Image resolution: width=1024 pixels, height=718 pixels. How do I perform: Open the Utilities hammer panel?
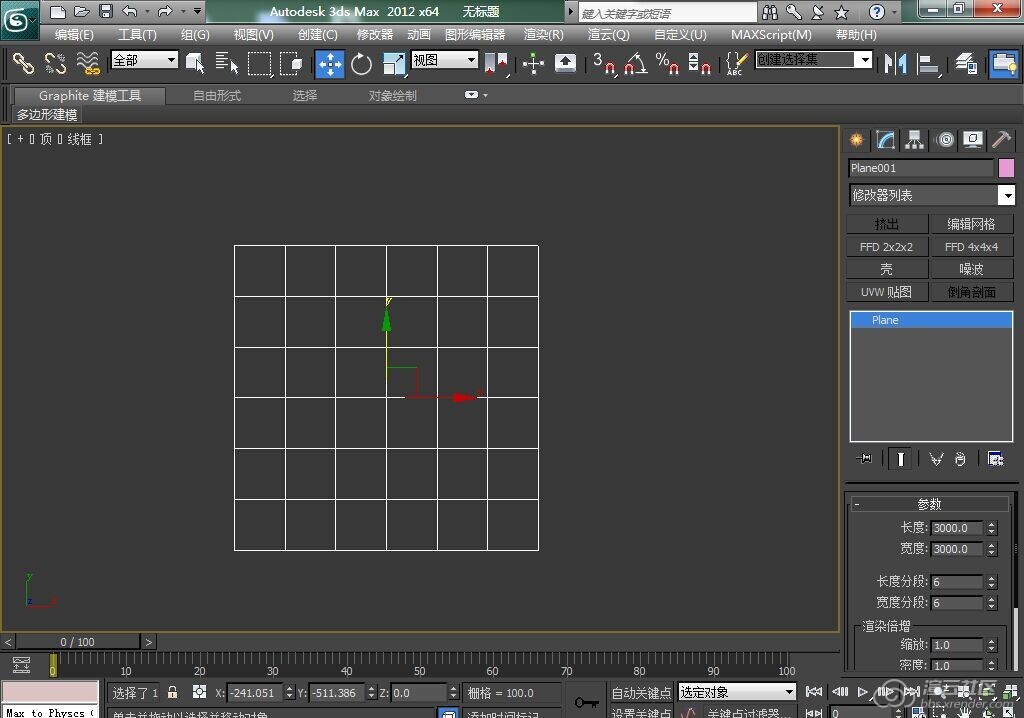(x=1002, y=140)
